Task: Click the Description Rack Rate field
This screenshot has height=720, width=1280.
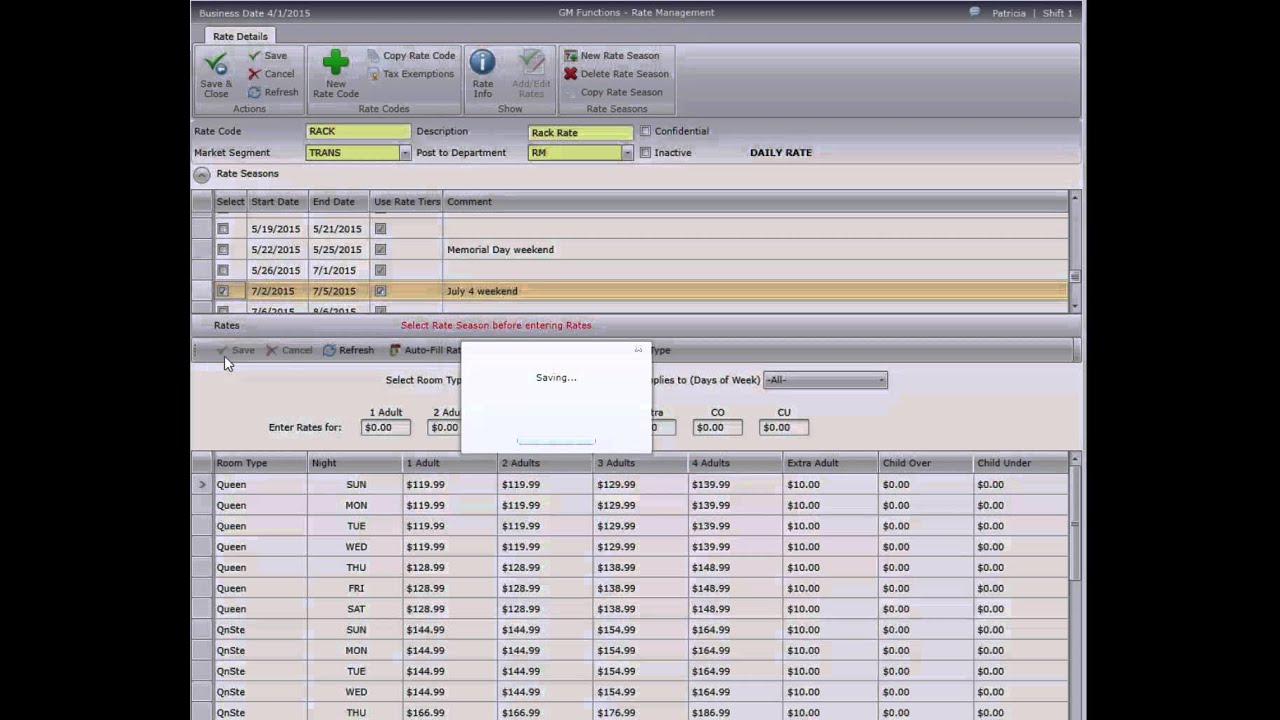Action: [x=580, y=132]
